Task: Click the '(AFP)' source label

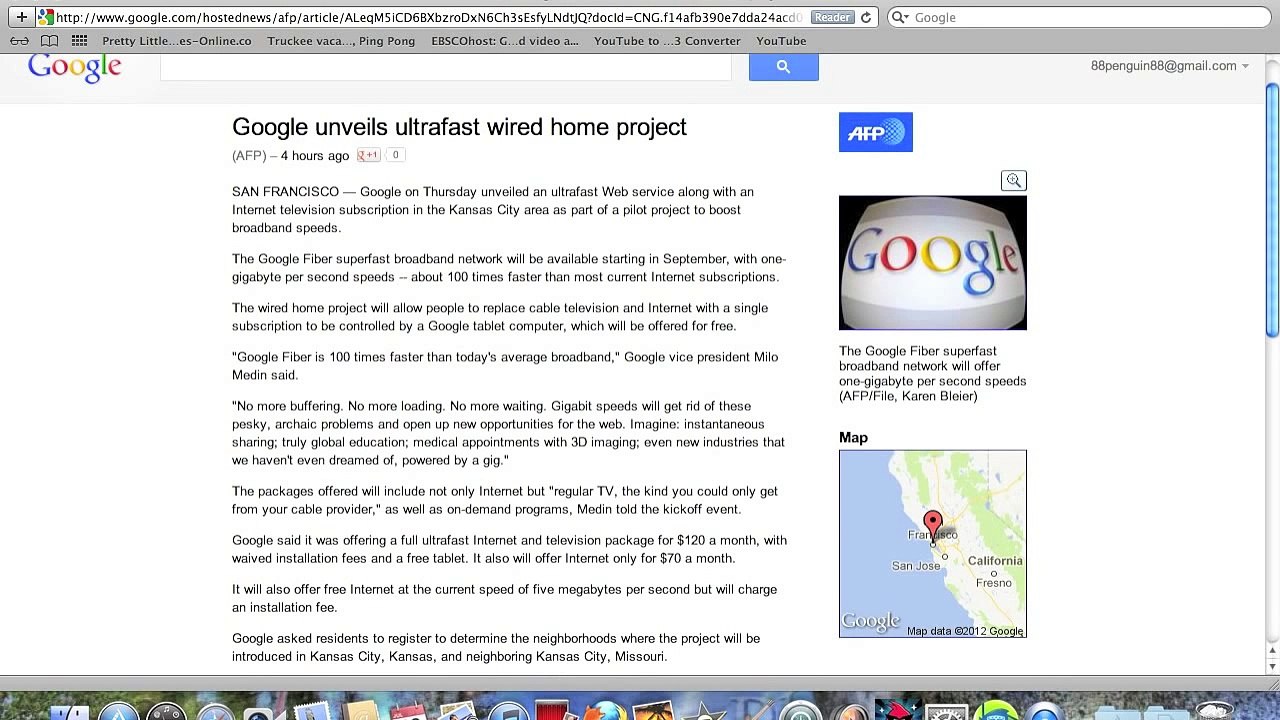Action: point(249,156)
